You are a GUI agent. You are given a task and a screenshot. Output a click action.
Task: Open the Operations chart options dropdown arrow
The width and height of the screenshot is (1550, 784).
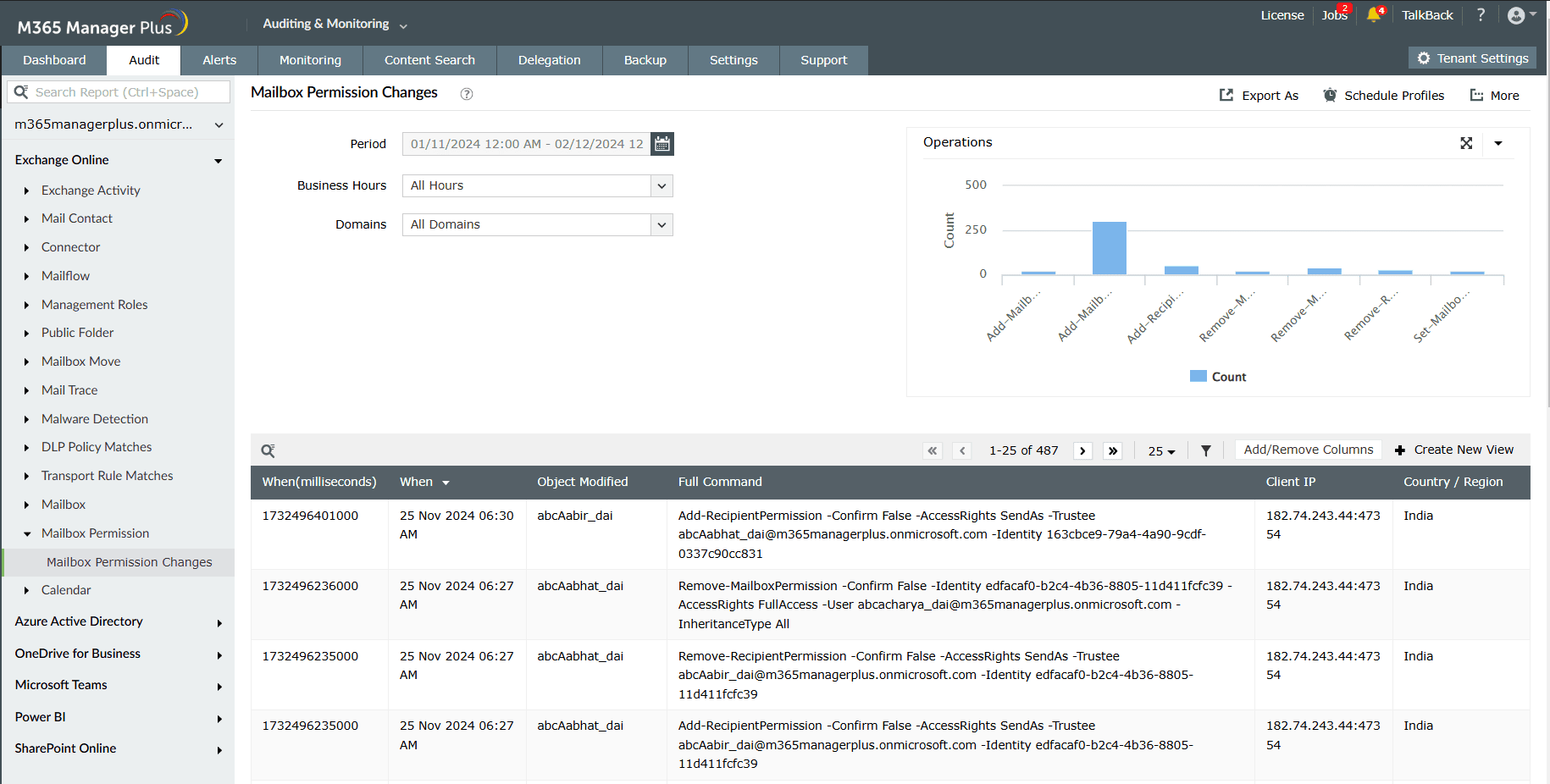pyautogui.click(x=1498, y=143)
